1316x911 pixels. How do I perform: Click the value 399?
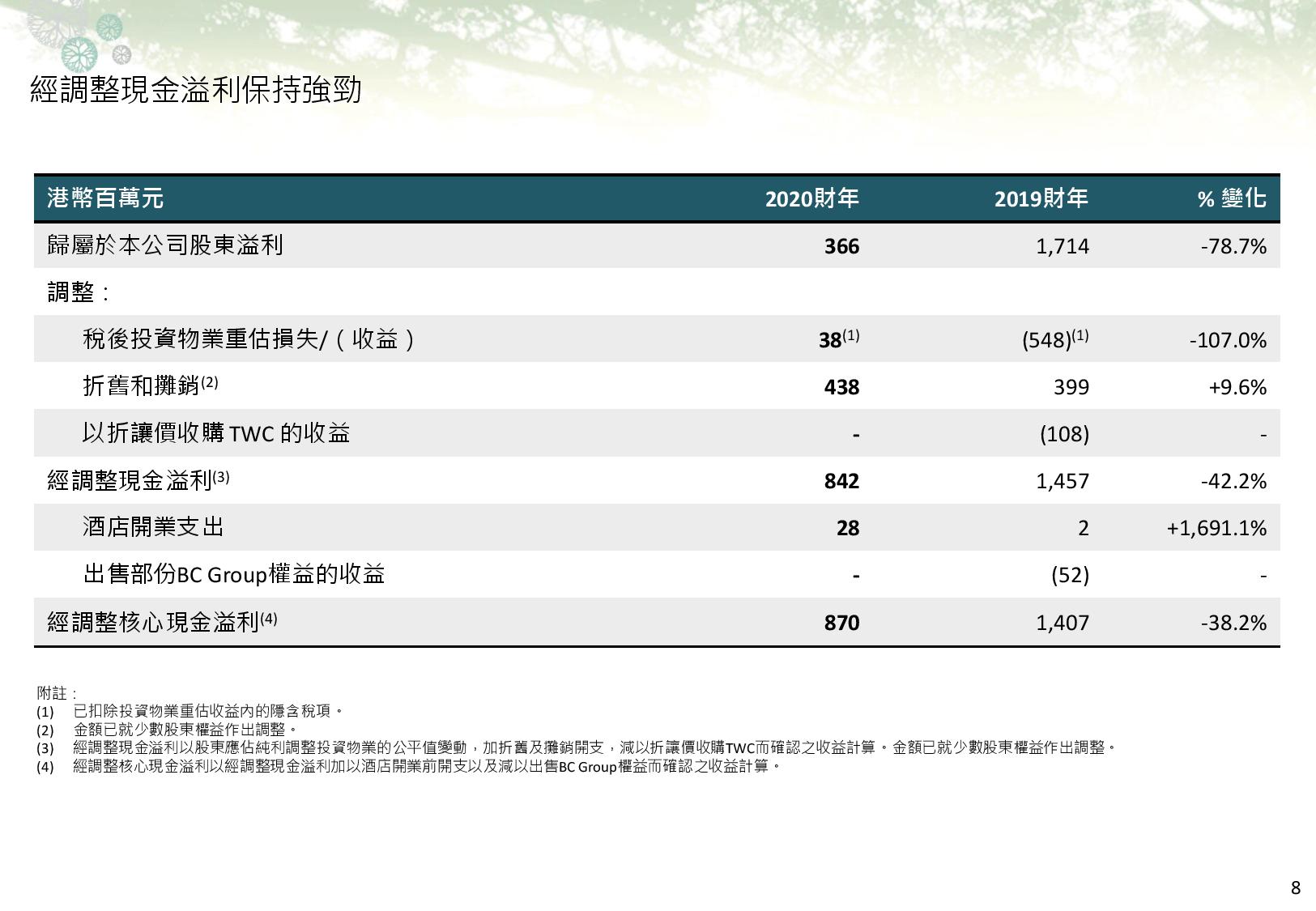pos(1071,387)
